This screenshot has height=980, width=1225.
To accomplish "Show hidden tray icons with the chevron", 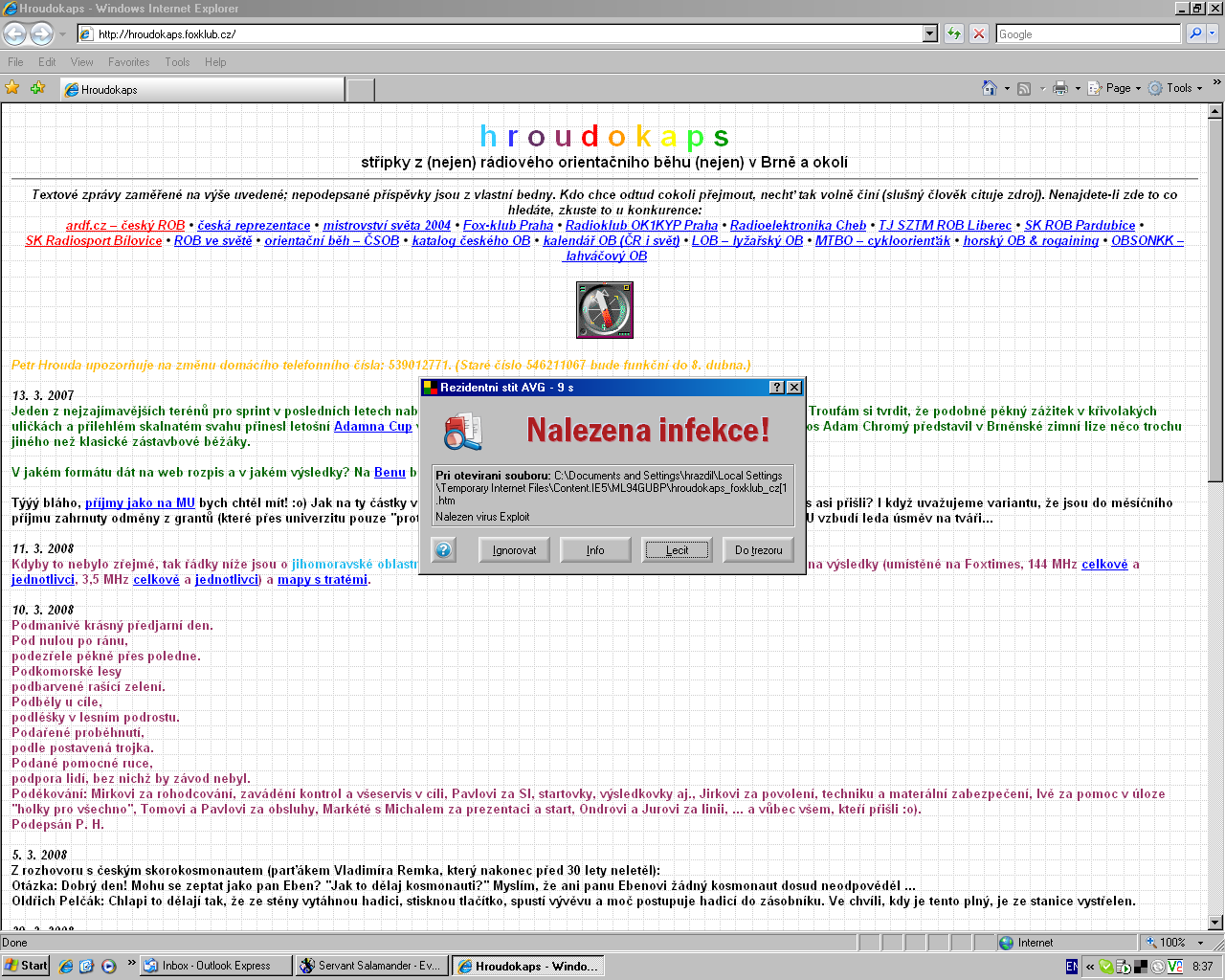I will click(1089, 966).
